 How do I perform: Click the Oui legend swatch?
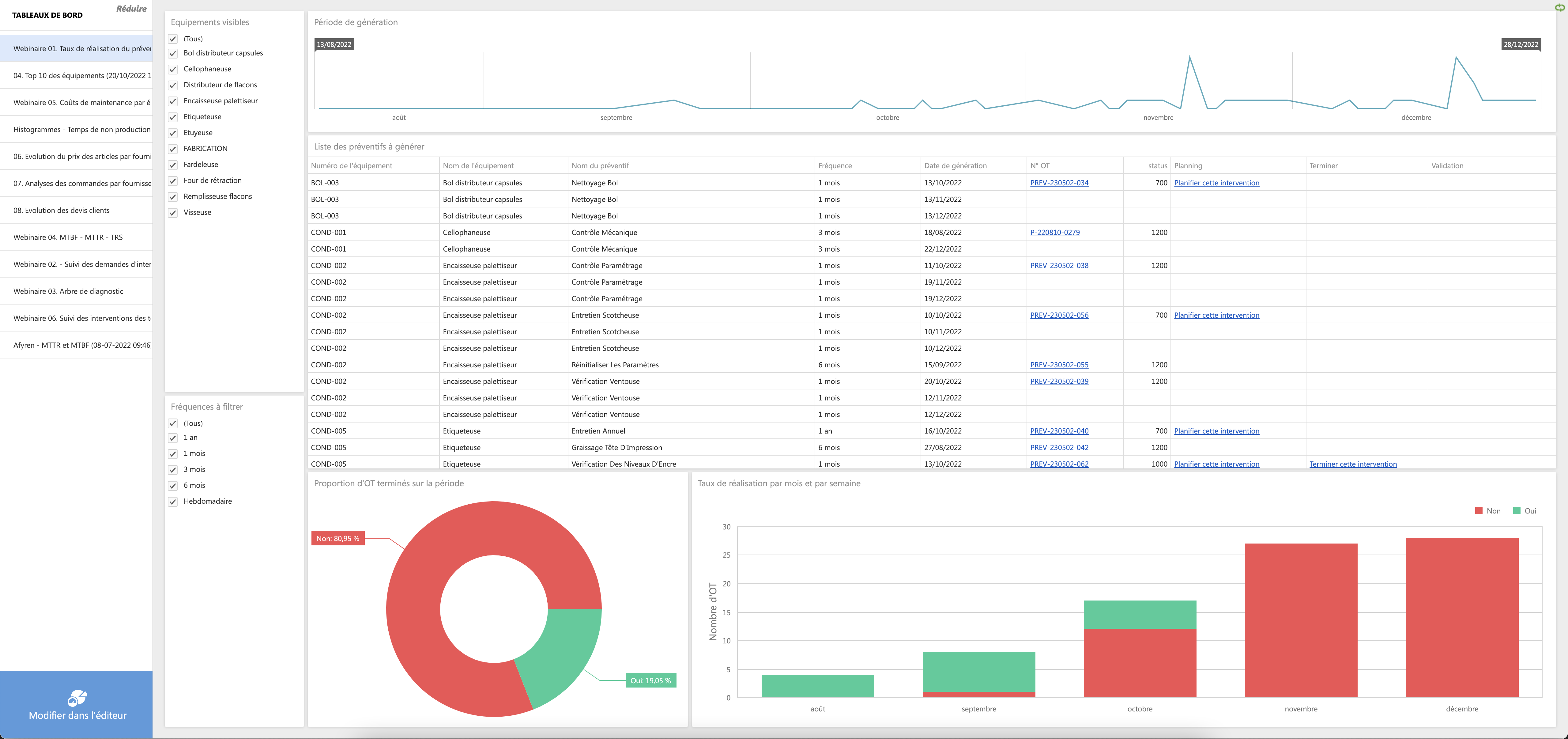tap(1516, 511)
